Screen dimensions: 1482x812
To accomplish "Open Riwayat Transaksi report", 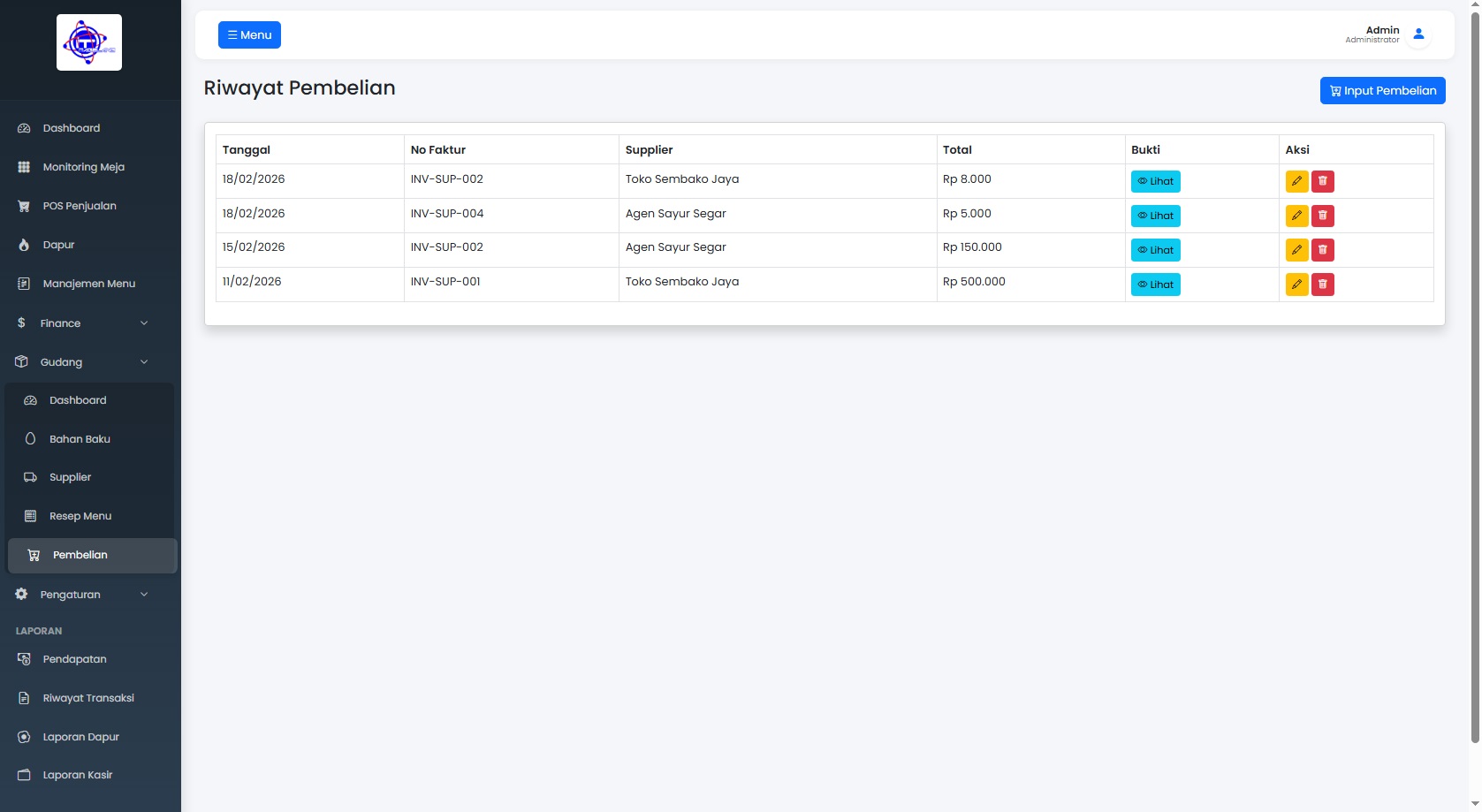I will click(x=88, y=698).
